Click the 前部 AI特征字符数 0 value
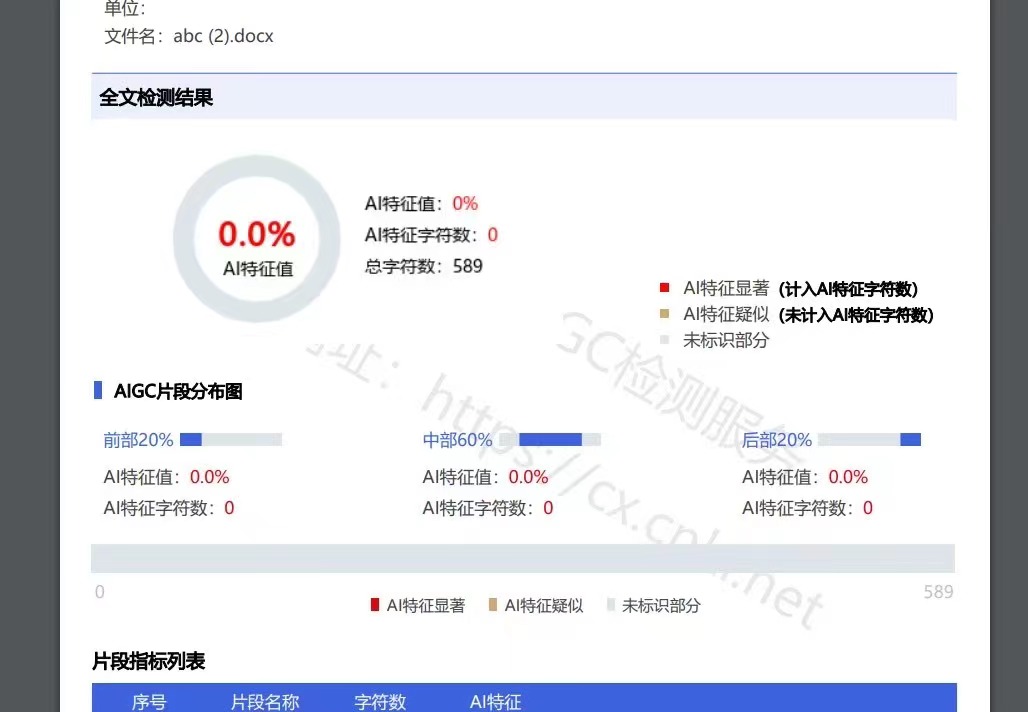This screenshot has height=712, width=1028. [x=229, y=508]
